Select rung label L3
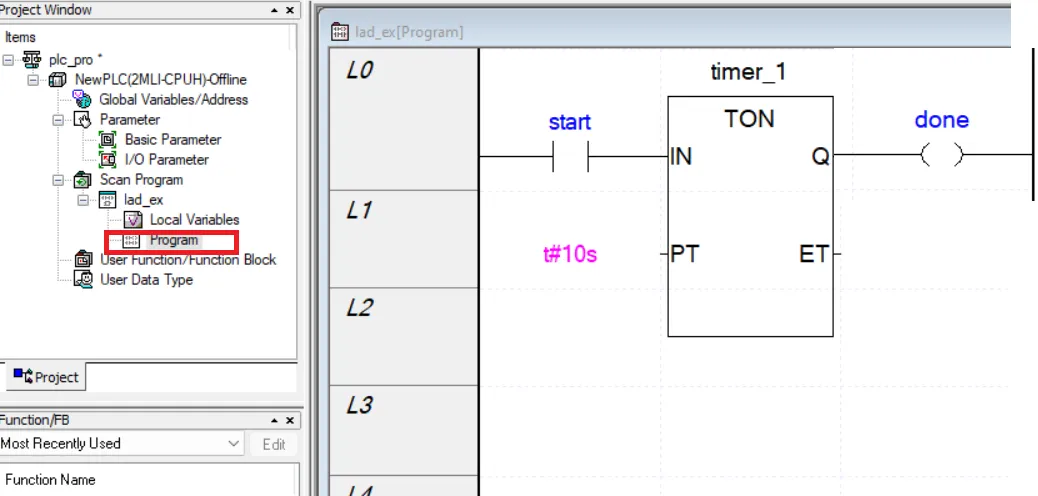 pyautogui.click(x=359, y=405)
